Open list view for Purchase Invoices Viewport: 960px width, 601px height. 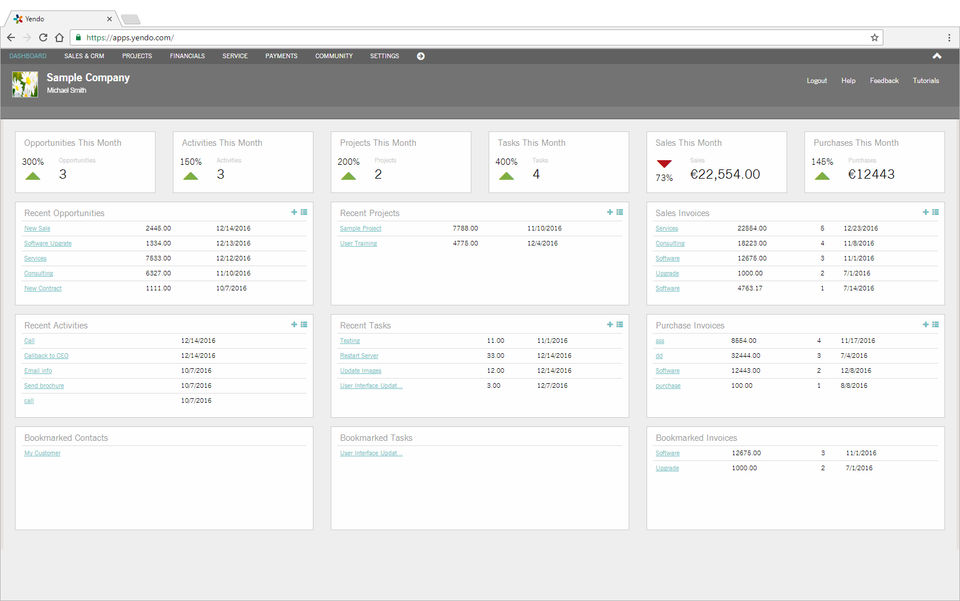click(x=936, y=324)
